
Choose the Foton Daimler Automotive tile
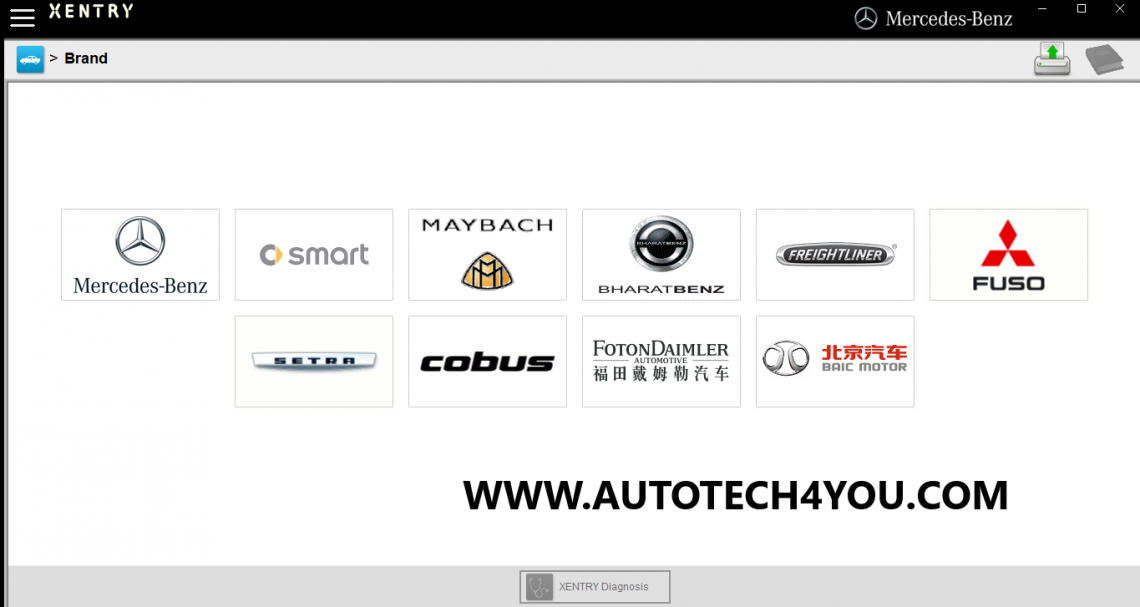661,361
